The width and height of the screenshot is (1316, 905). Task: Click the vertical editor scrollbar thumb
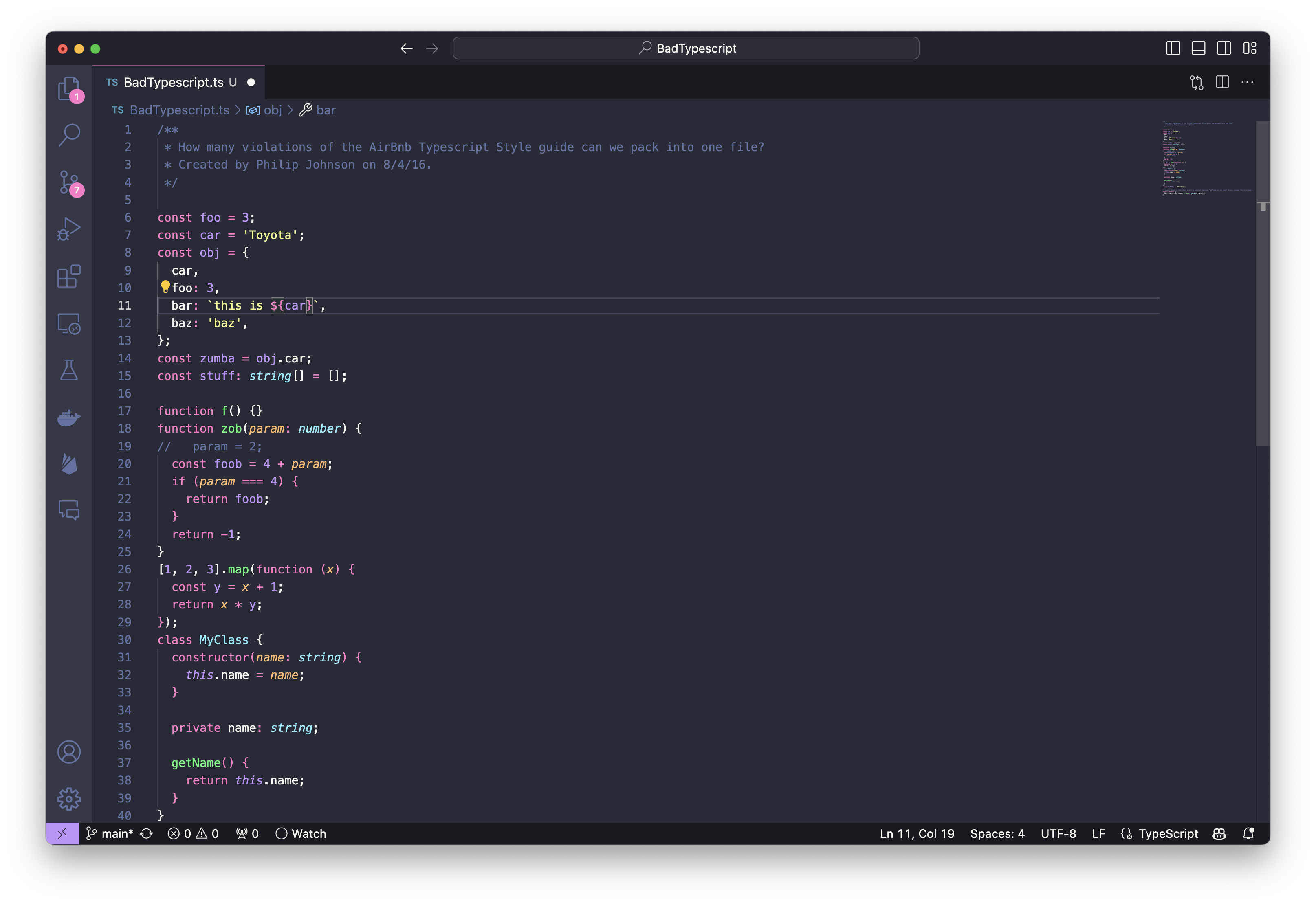pyautogui.click(x=1263, y=283)
